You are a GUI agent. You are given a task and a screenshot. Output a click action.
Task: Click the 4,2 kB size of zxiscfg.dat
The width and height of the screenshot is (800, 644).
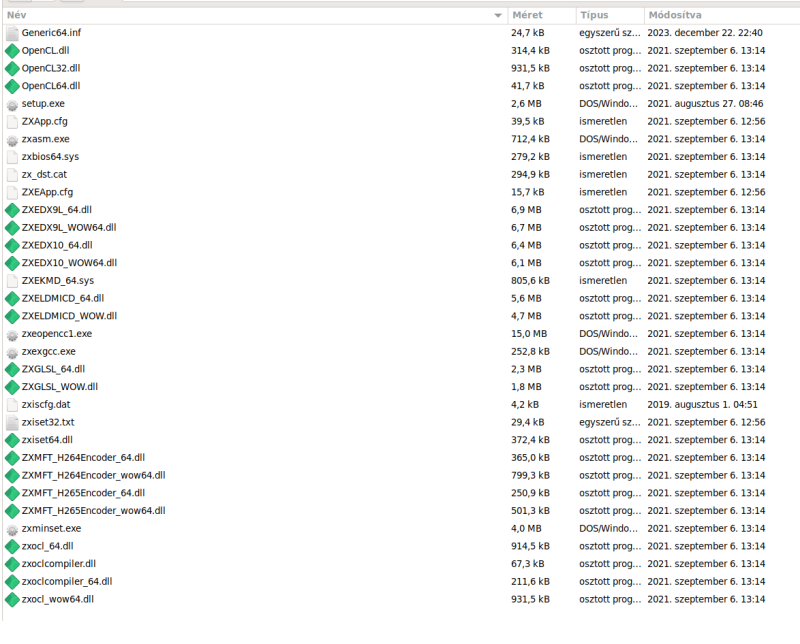pos(525,405)
